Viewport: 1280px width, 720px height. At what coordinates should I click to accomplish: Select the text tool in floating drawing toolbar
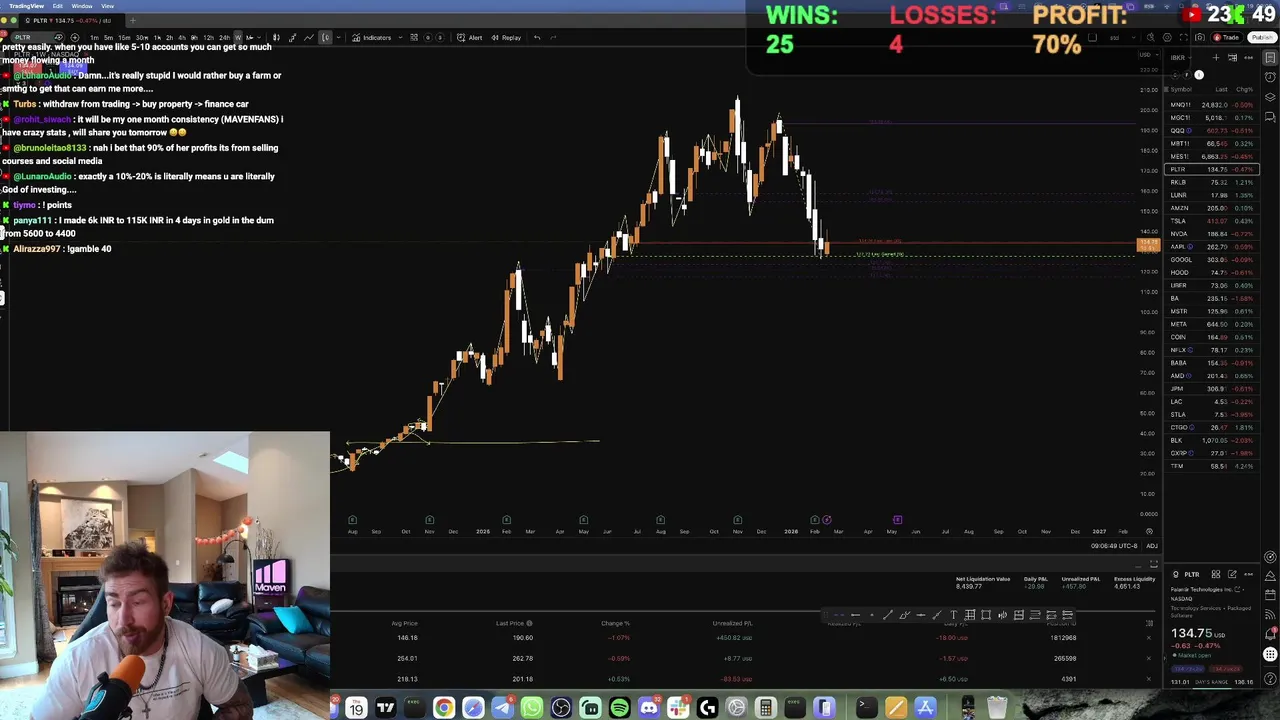954,615
